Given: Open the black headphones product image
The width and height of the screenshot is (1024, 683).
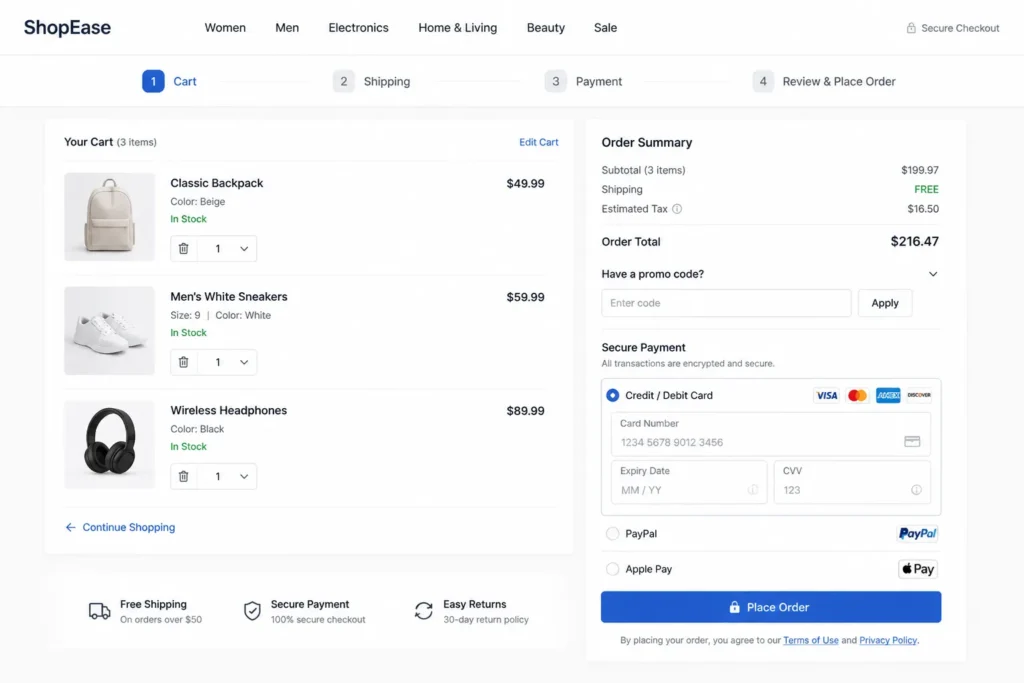Looking at the screenshot, I should [x=110, y=445].
